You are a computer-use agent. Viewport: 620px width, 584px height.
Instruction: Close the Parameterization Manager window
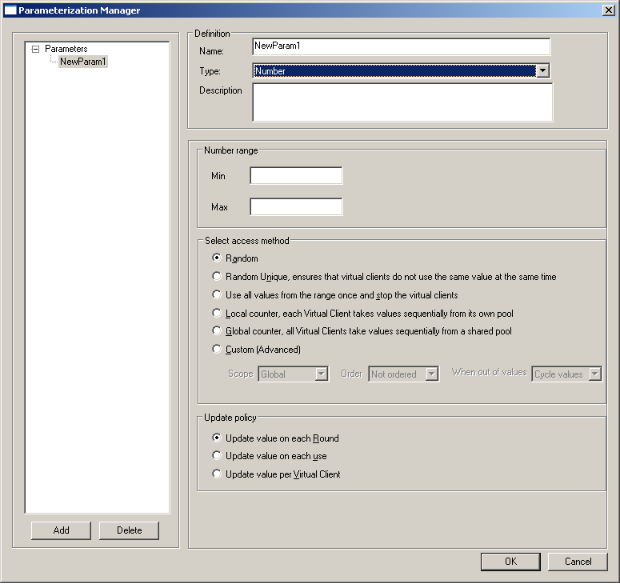click(608, 10)
